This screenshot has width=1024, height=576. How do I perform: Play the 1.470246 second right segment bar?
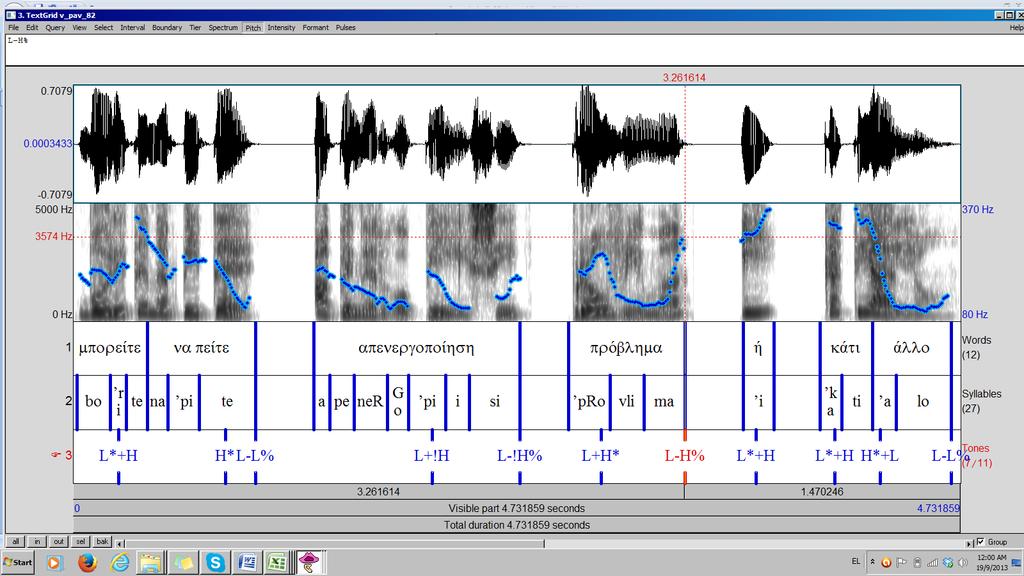tap(822, 492)
